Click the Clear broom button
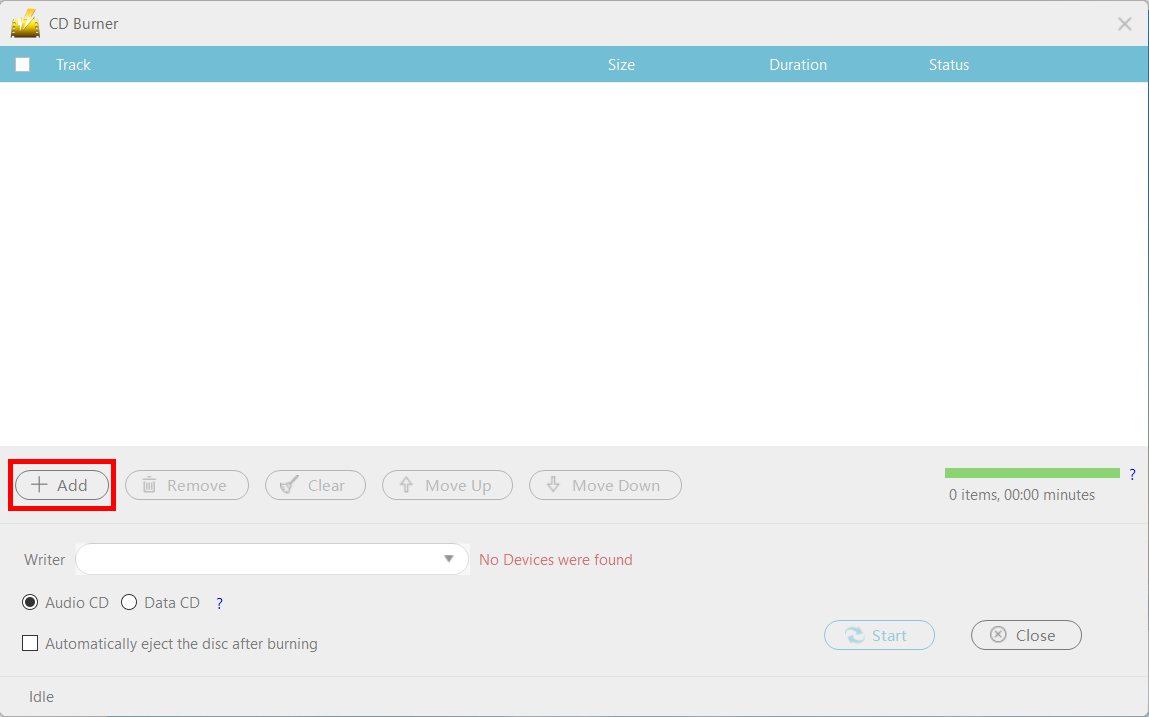1149x717 pixels. [315, 485]
